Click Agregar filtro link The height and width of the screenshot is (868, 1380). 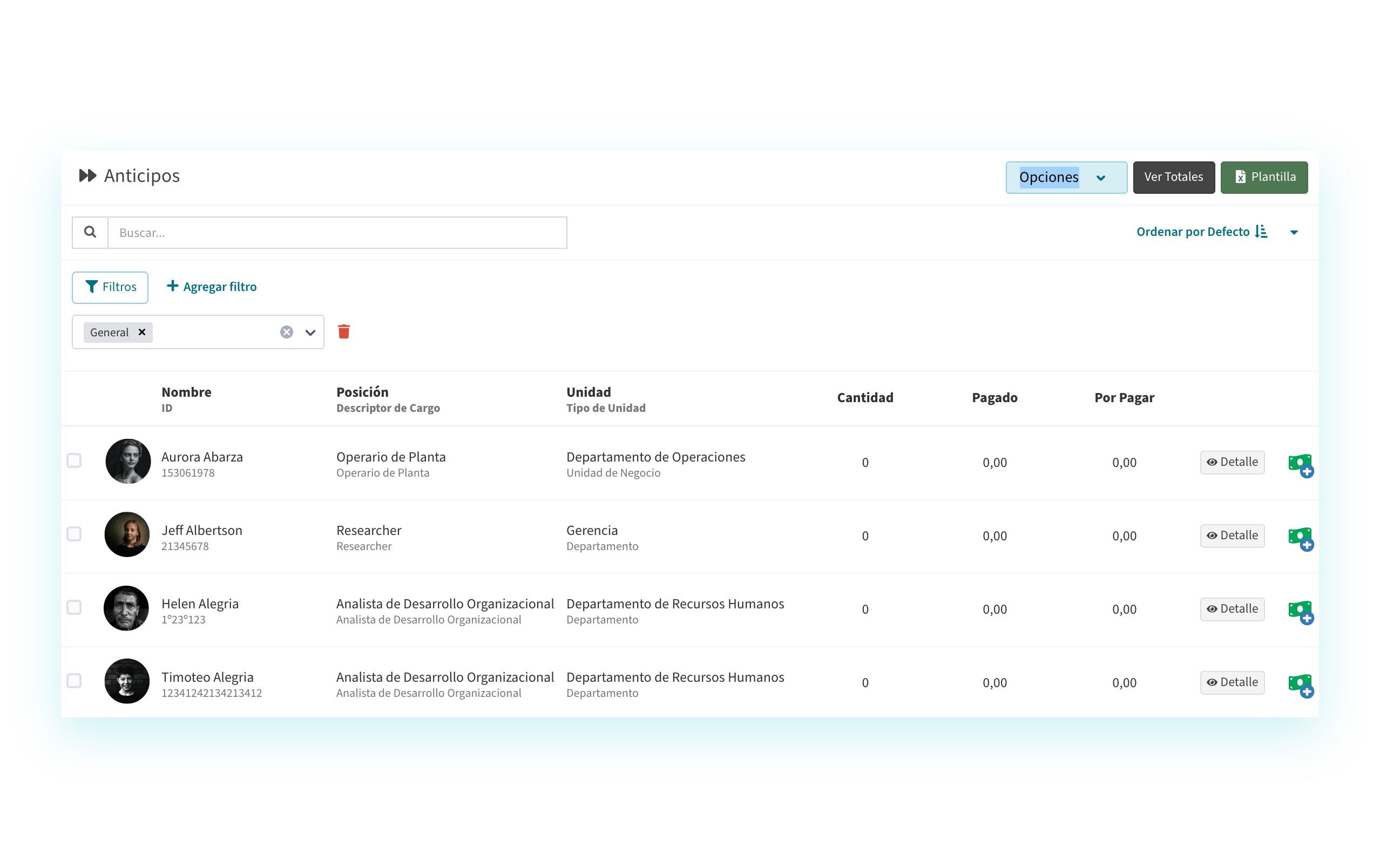pyautogui.click(x=212, y=287)
